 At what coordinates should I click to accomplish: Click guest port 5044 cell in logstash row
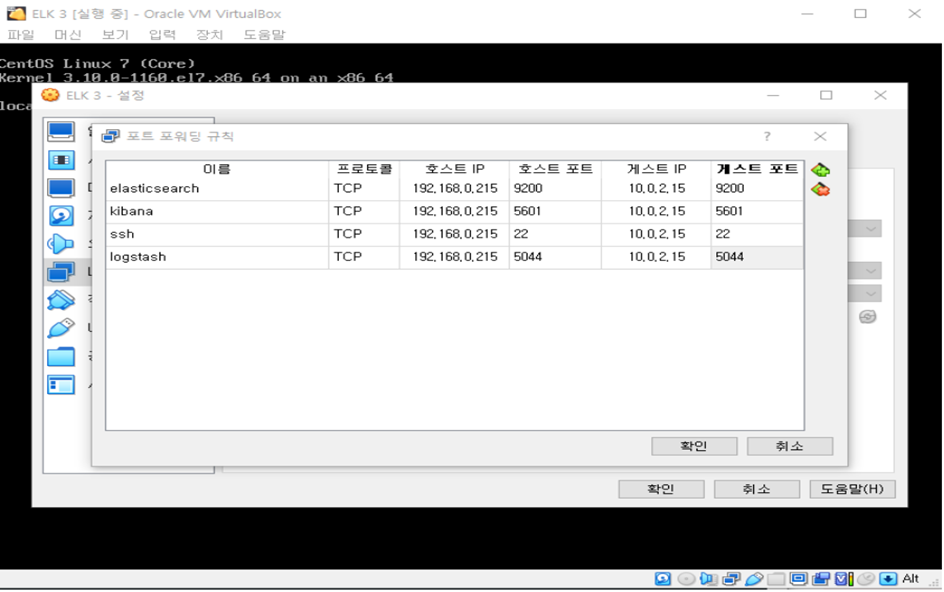[757, 257]
